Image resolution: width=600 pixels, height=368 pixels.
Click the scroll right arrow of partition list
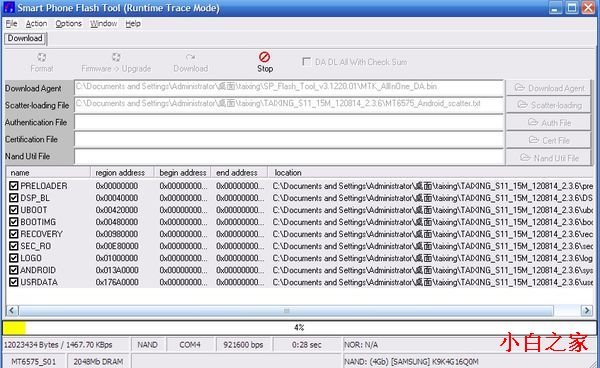click(587, 310)
